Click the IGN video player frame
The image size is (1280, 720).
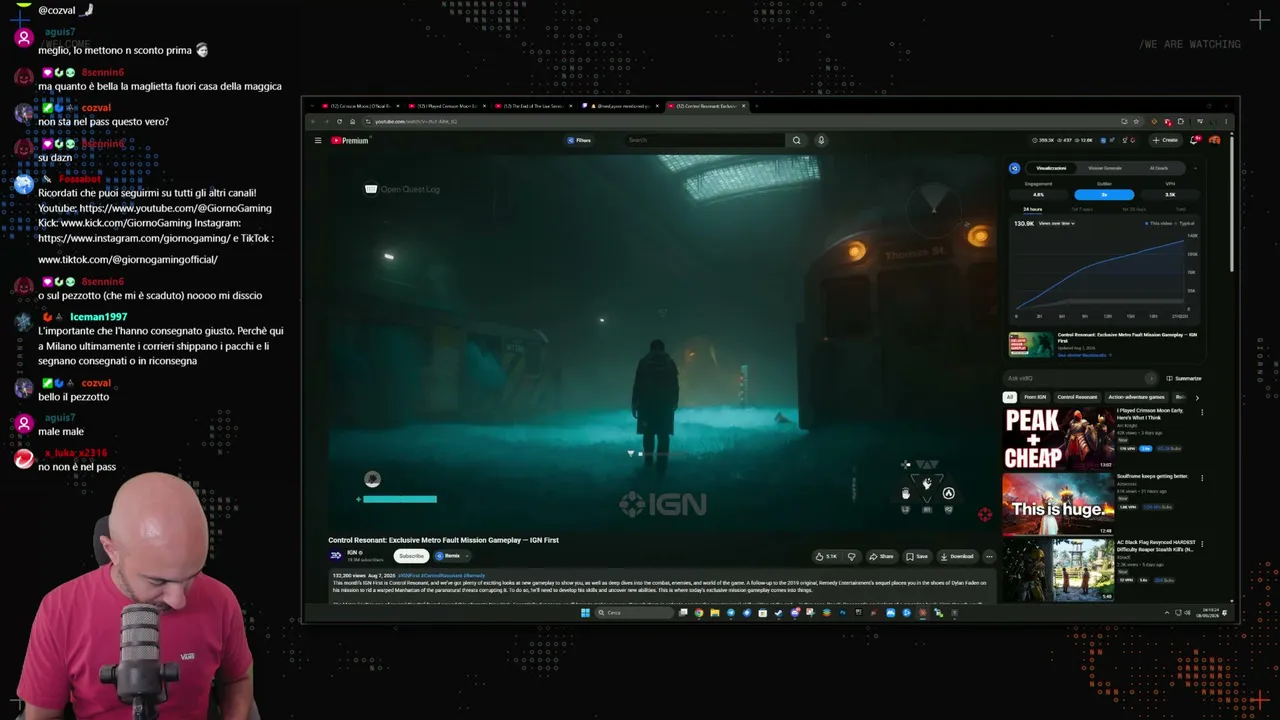662,341
